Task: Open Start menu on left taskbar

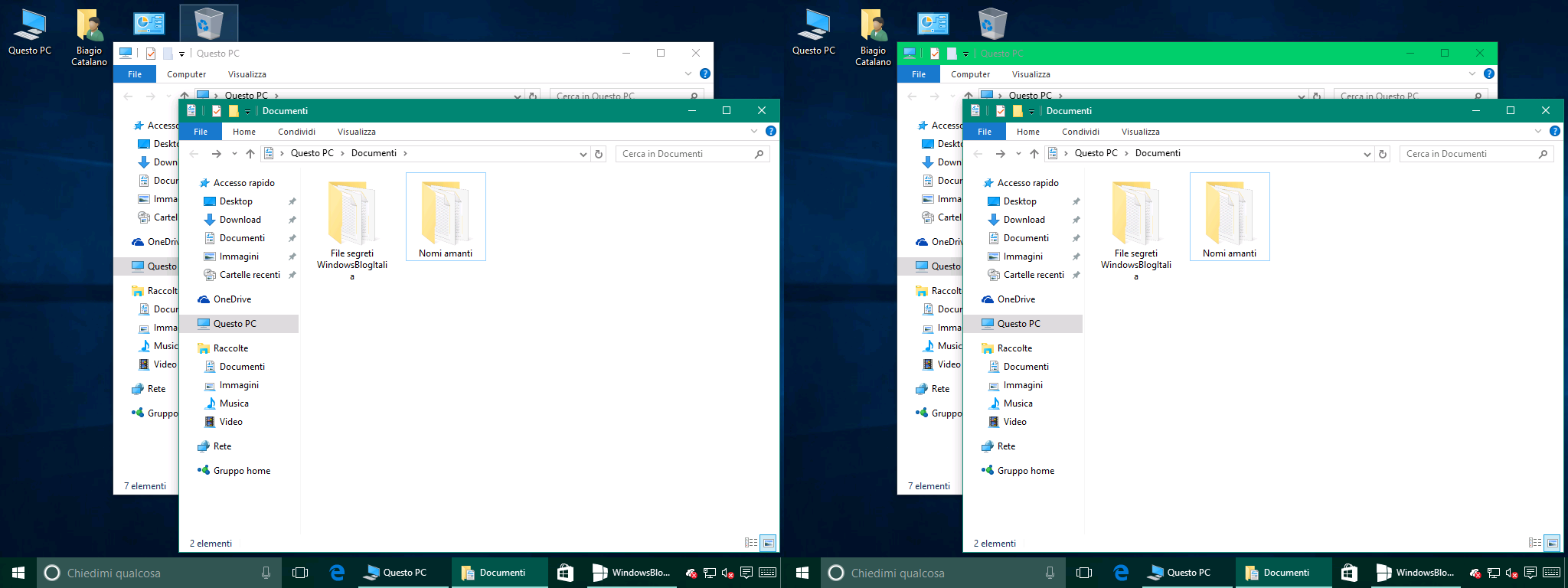Action: [18, 573]
